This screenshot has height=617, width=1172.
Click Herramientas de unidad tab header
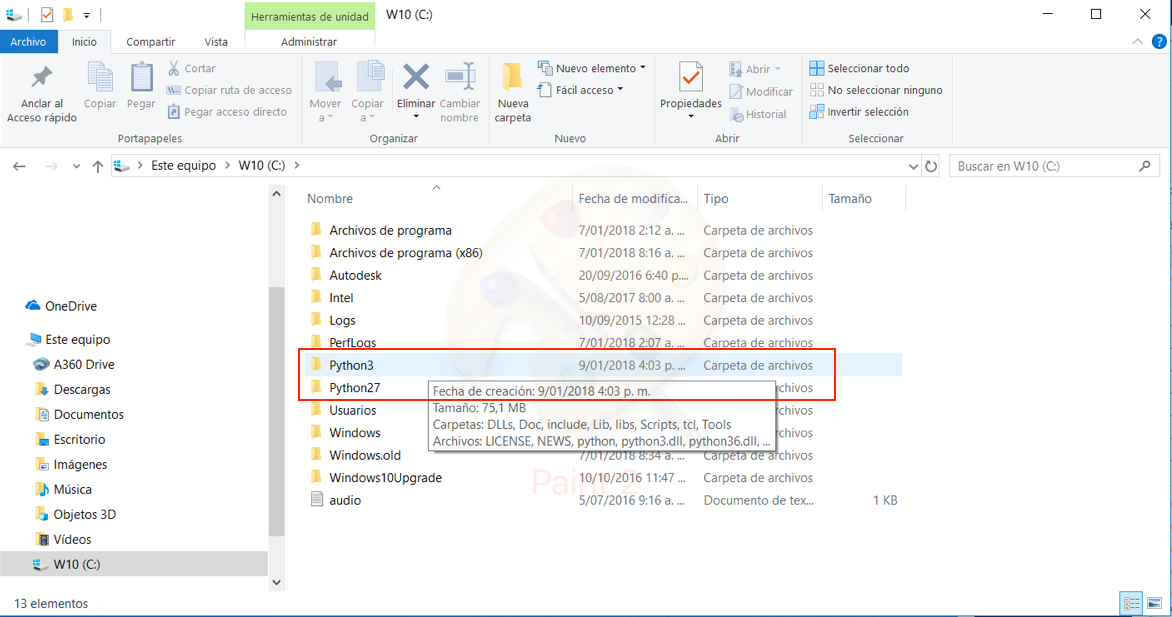pyautogui.click(x=309, y=16)
